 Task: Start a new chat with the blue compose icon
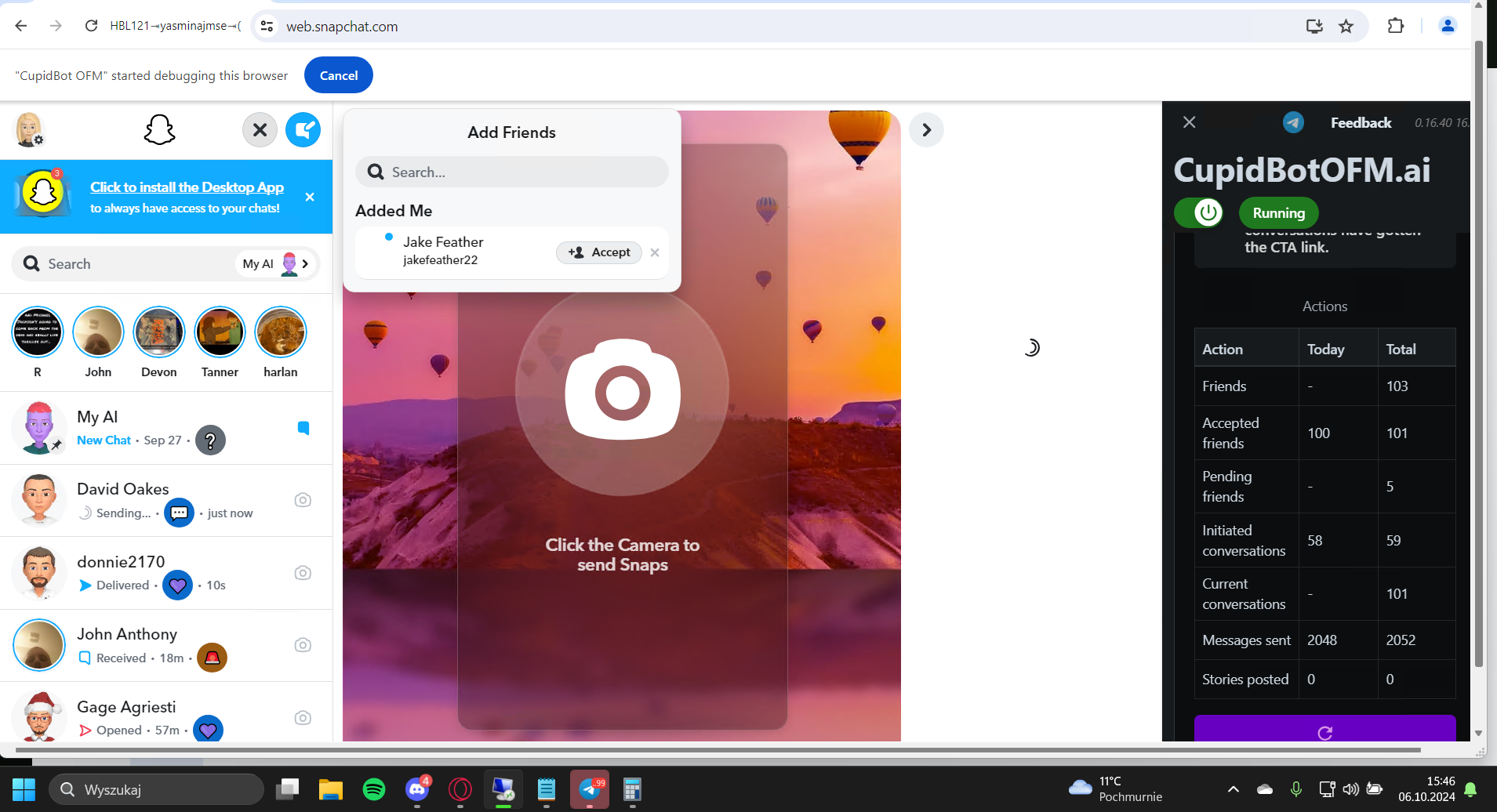(x=303, y=130)
